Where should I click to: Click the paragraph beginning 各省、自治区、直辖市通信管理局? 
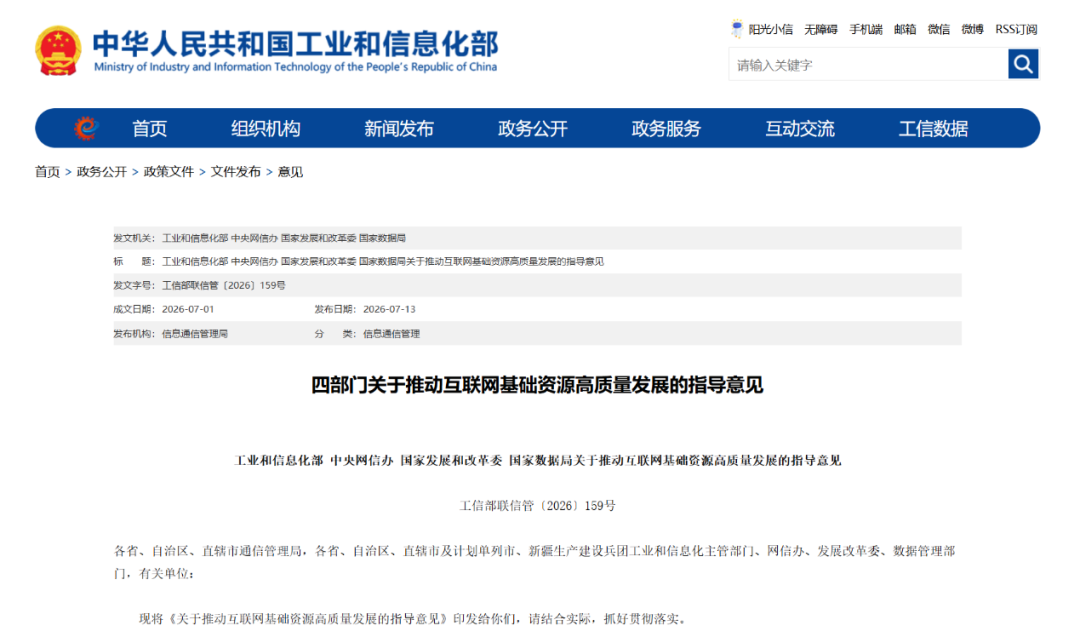pos(534,562)
